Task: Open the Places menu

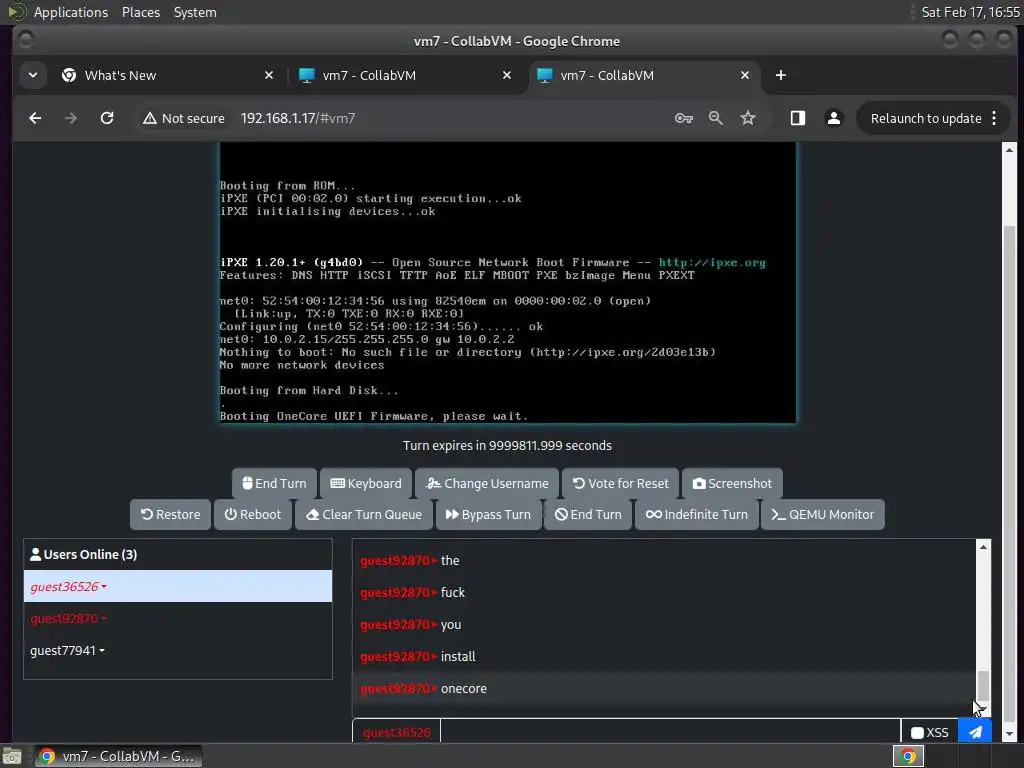Action: click(x=140, y=12)
